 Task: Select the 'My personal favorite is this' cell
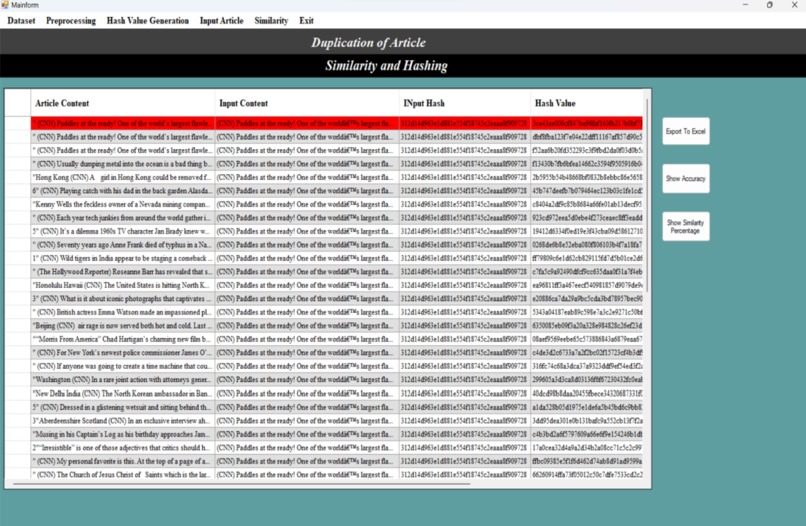pos(122,461)
